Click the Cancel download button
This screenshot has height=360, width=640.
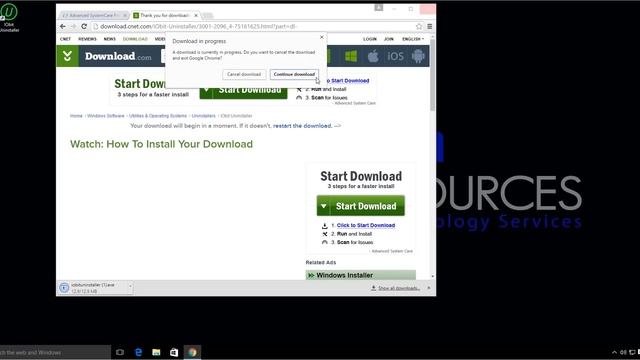click(244, 74)
